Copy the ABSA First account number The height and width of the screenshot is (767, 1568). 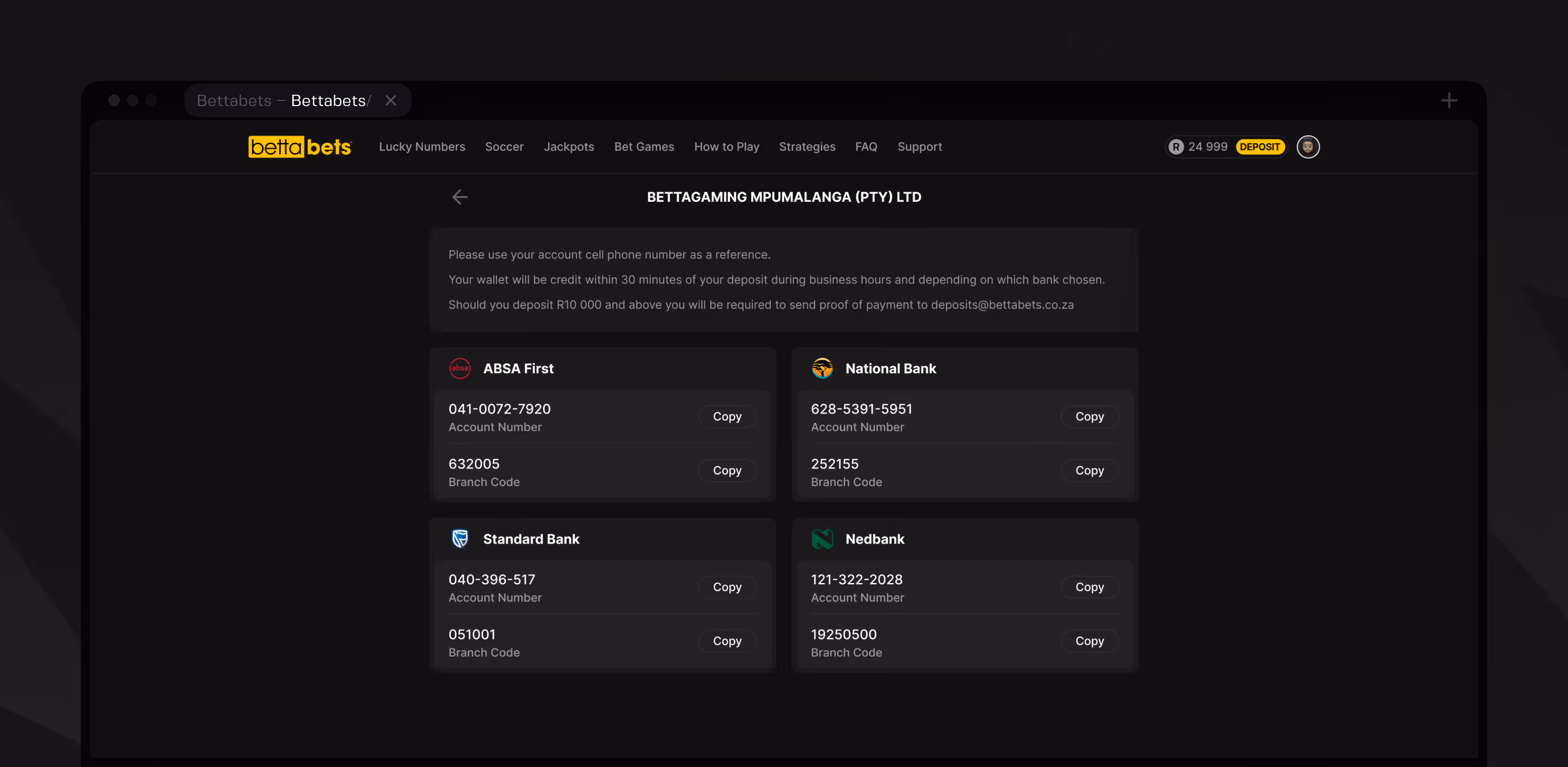tap(727, 416)
